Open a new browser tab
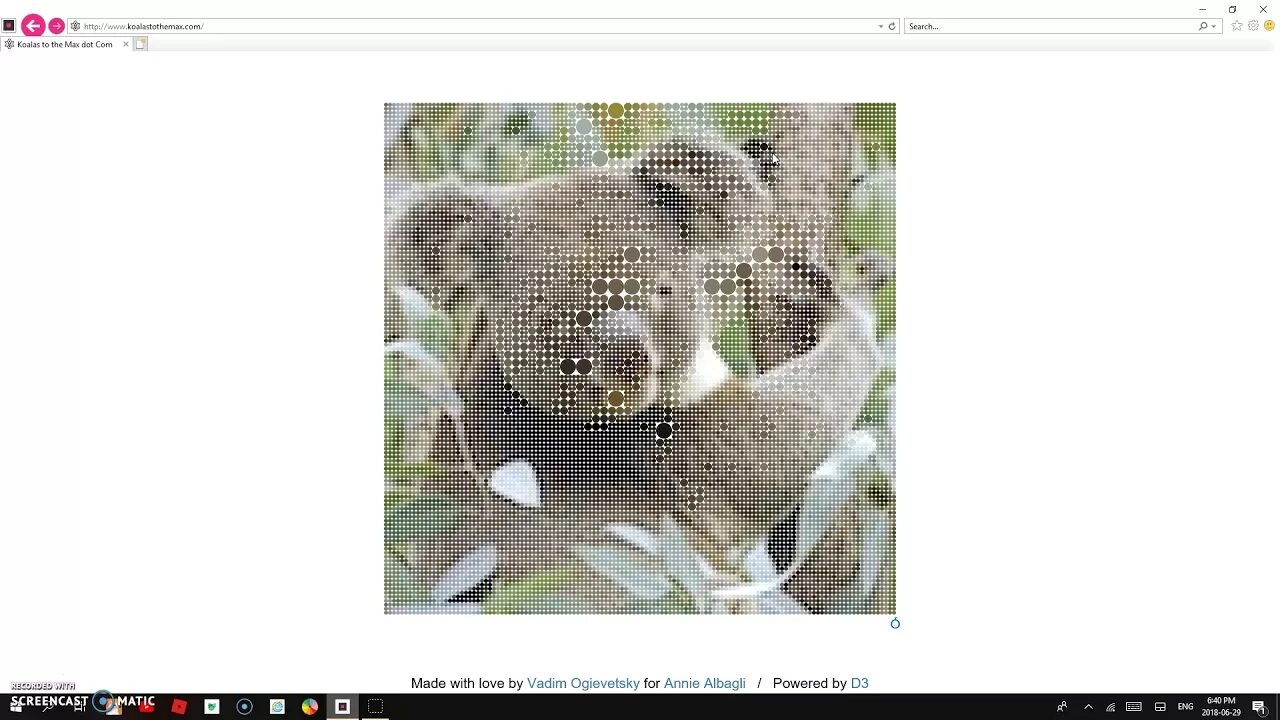The height and width of the screenshot is (720, 1280). (x=140, y=44)
